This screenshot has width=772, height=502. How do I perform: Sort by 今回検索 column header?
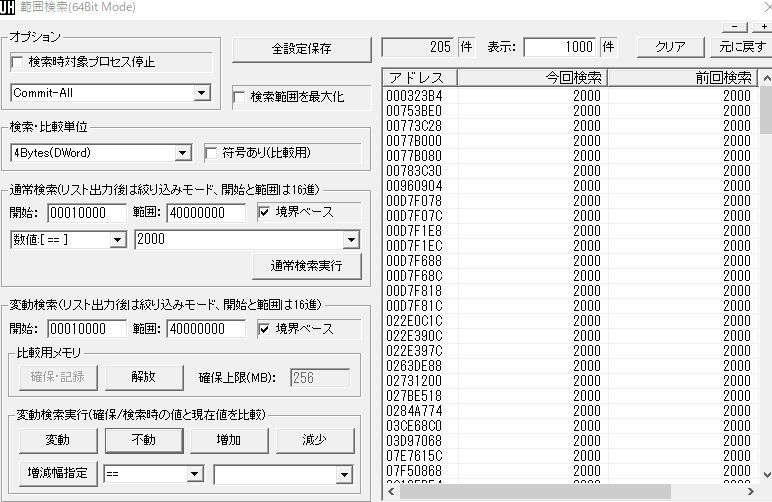(x=532, y=78)
